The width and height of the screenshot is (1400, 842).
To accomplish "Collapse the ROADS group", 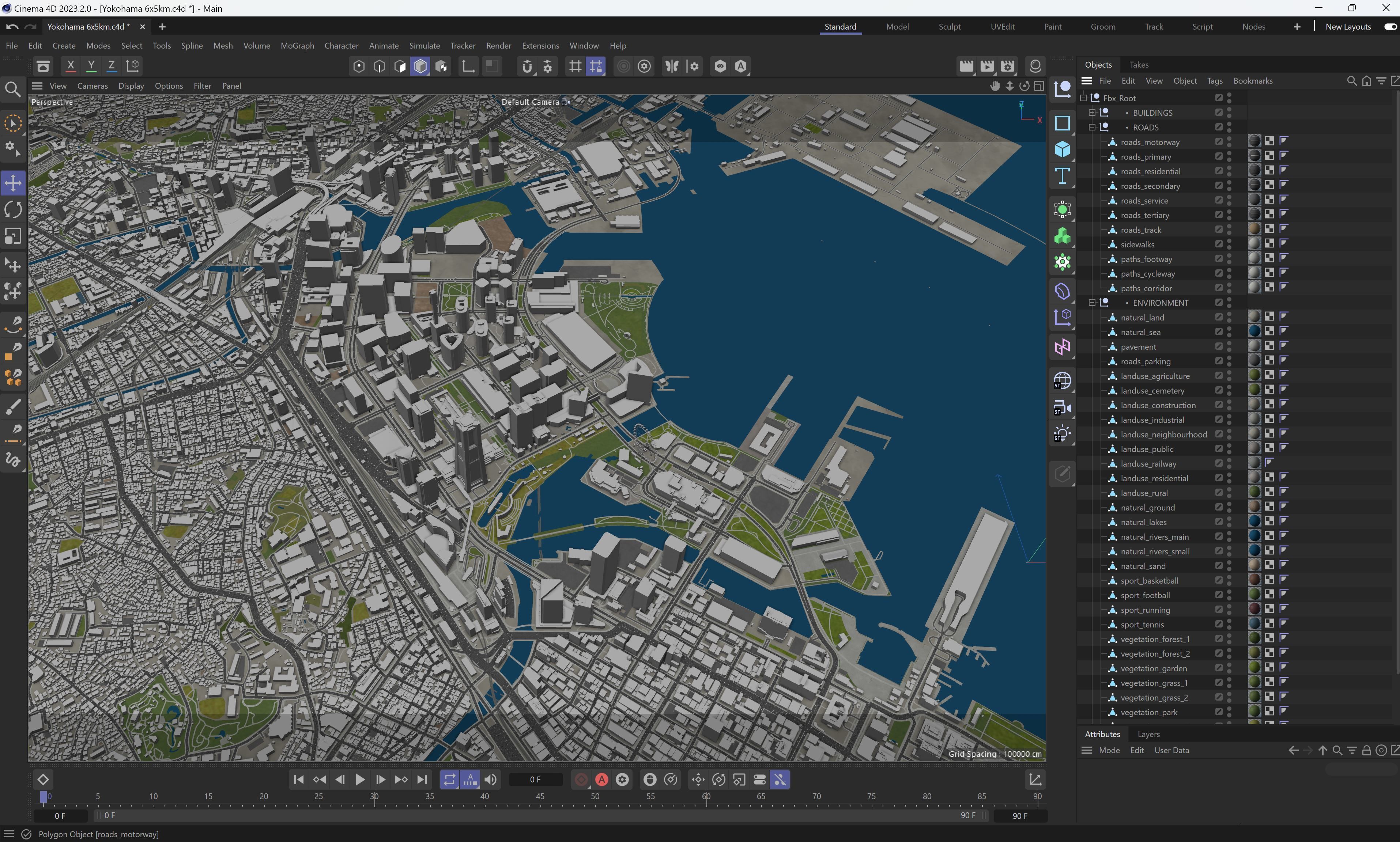I will point(1092,127).
